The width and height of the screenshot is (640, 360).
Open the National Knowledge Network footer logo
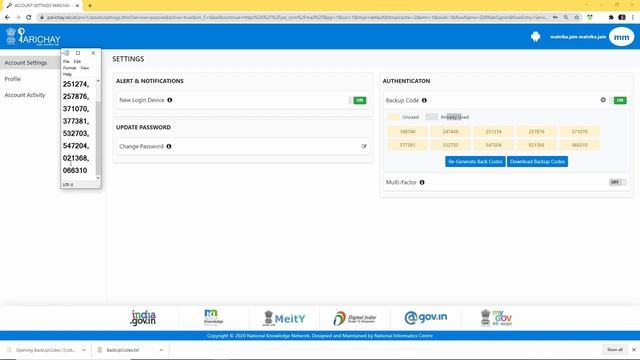click(213, 318)
